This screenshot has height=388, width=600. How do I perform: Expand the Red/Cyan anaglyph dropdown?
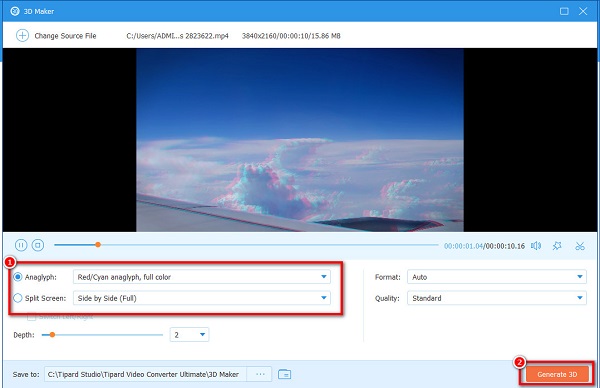pos(202,277)
